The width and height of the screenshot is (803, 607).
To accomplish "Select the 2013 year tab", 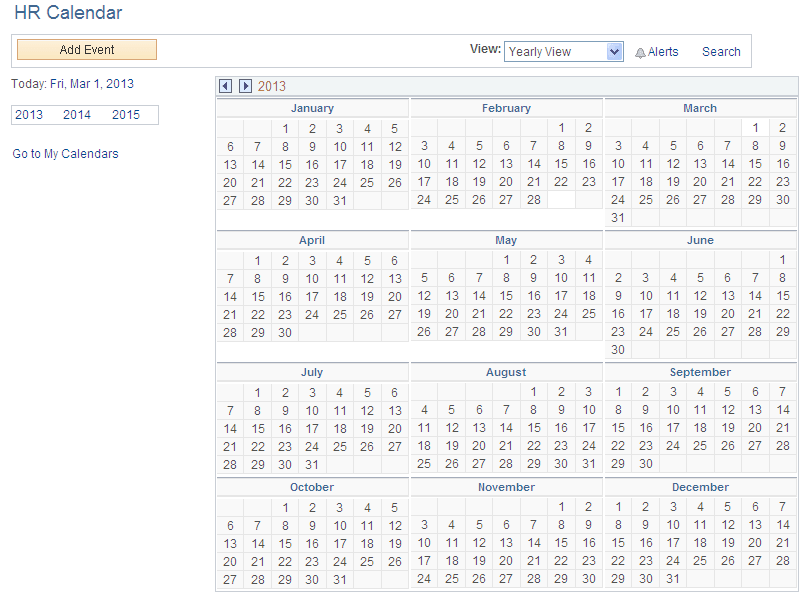I will coord(29,114).
